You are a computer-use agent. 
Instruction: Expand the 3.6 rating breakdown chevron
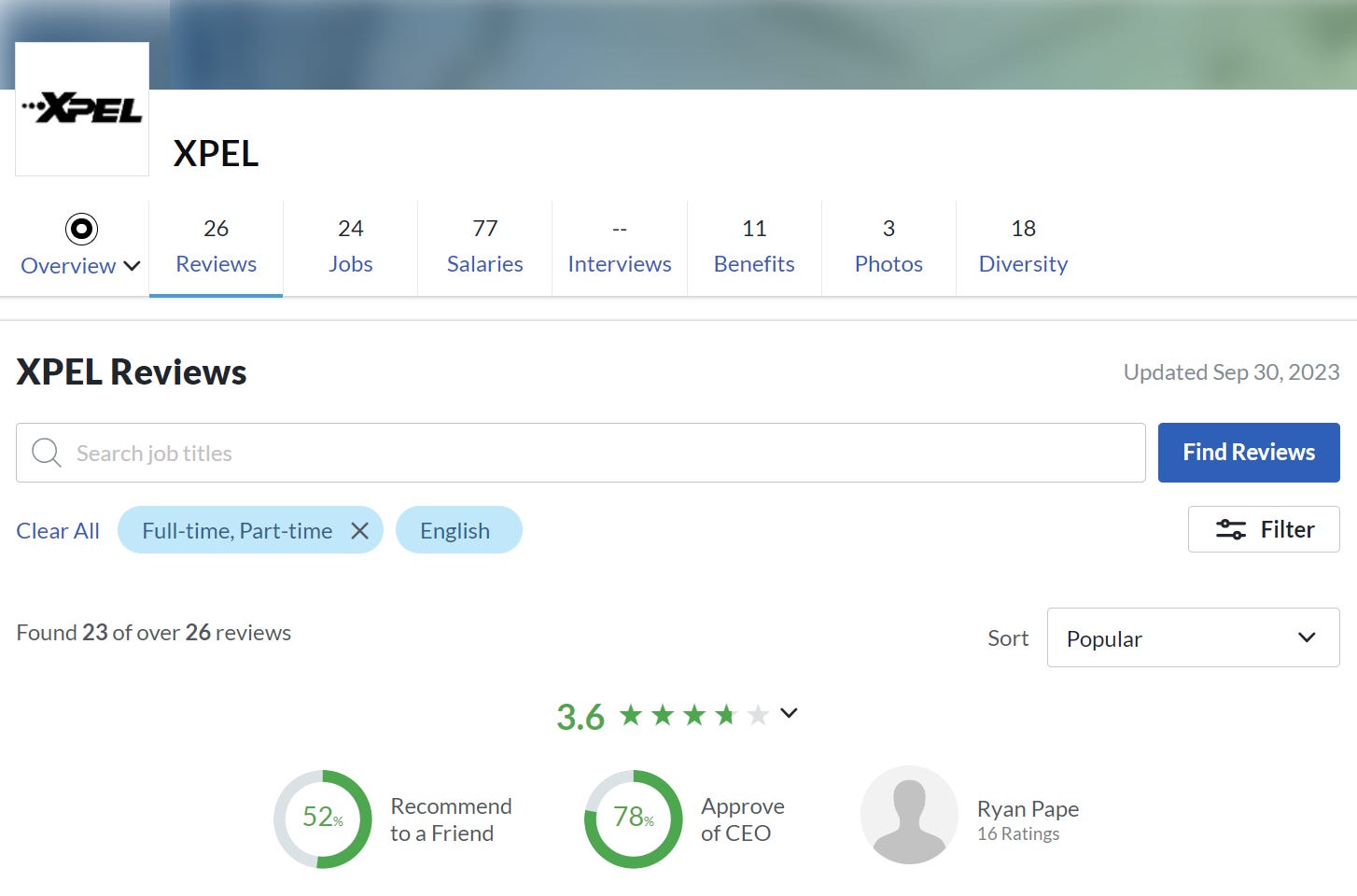789,713
